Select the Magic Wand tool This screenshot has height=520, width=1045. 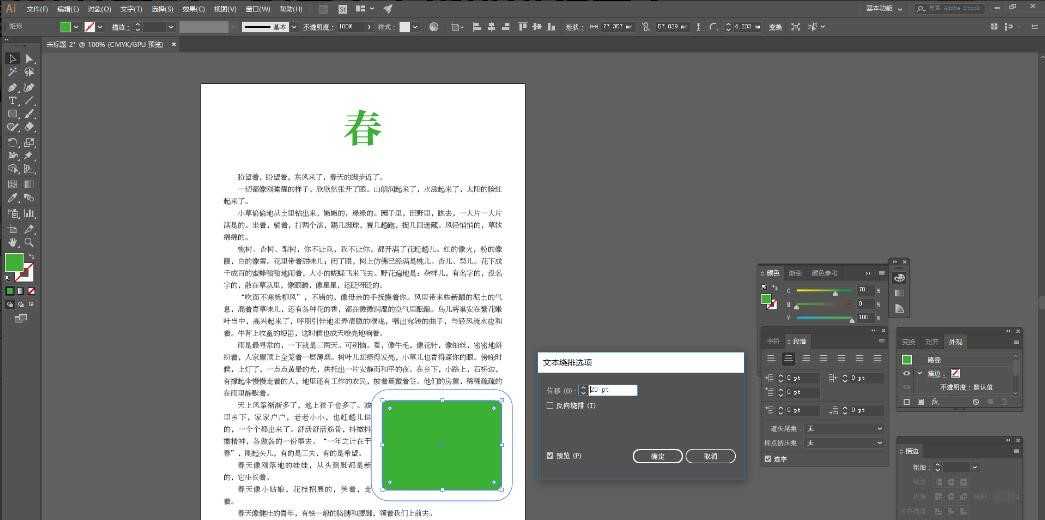point(12,73)
